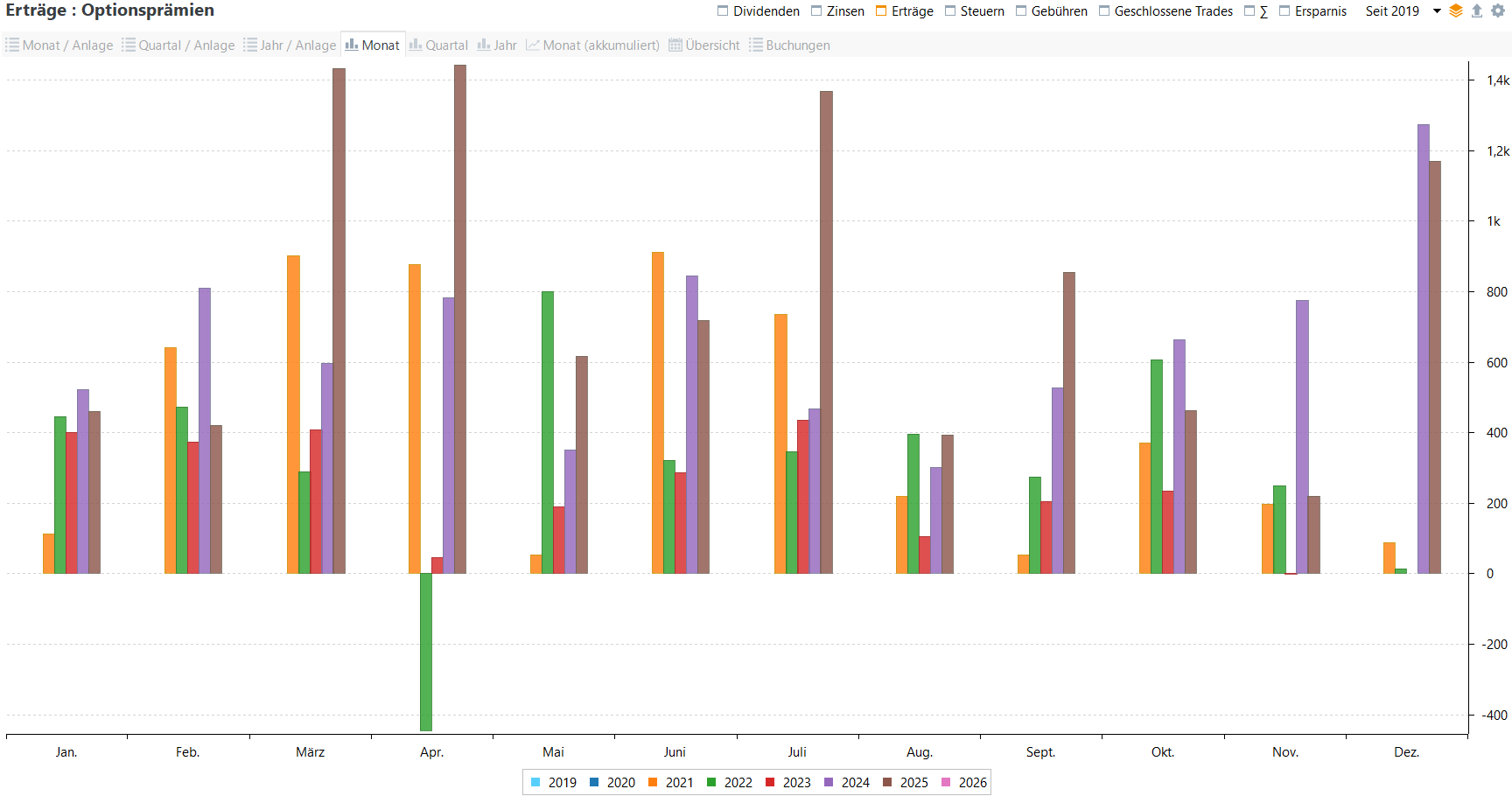
Task: Click the export upload arrow icon
Action: tap(1477, 11)
